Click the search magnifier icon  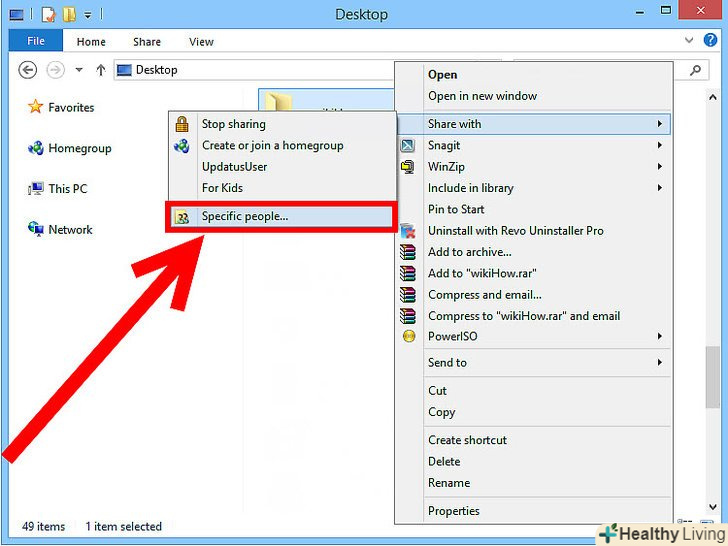[x=695, y=71]
